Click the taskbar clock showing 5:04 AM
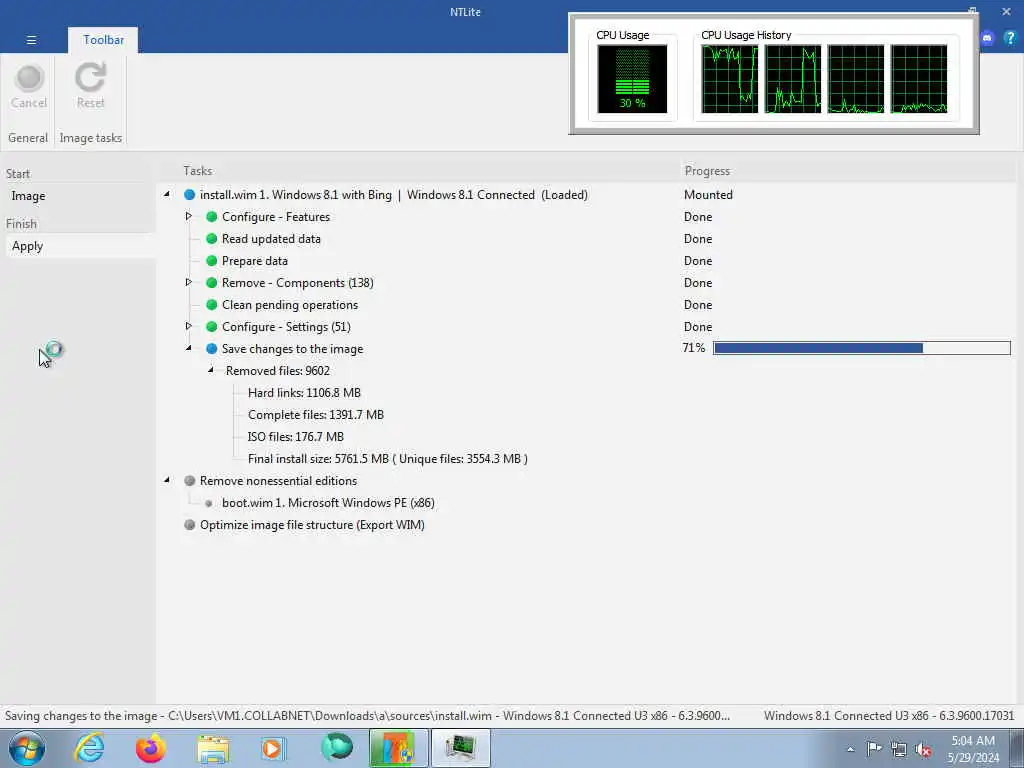This screenshot has width=1024, height=768. point(973,749)
